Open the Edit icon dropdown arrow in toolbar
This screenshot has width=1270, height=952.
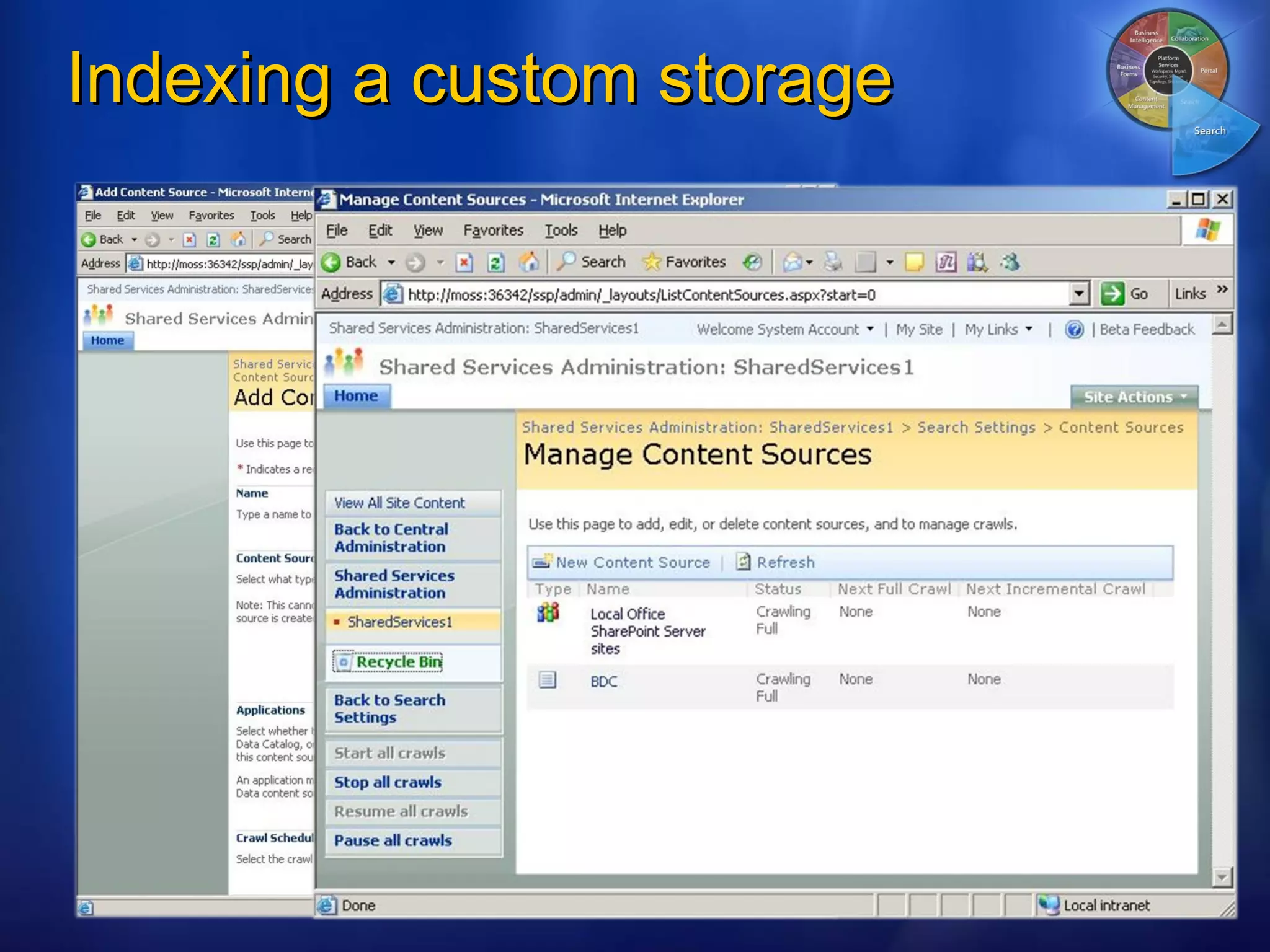point(889,263)
